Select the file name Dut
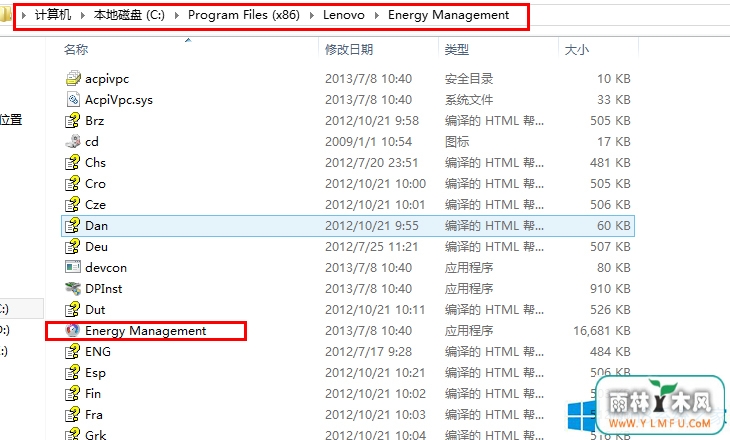 tap(95, 310)
